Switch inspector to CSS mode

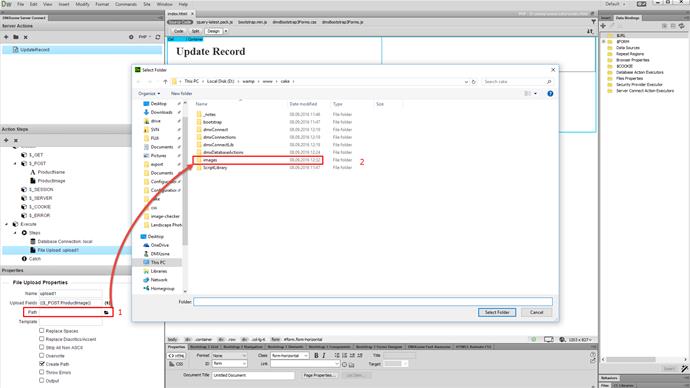[x=176, y=364]
